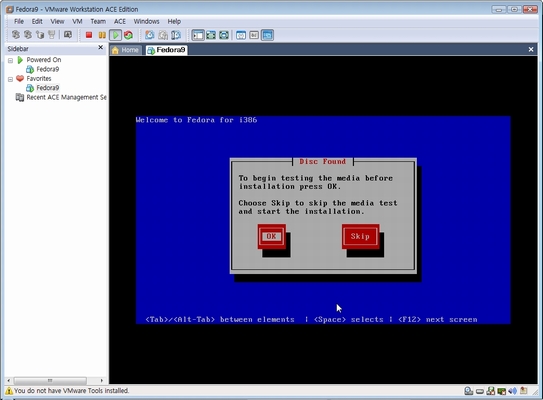Switch to full screen mode icon
Viewport: 543px width, 400px height.
211,35
